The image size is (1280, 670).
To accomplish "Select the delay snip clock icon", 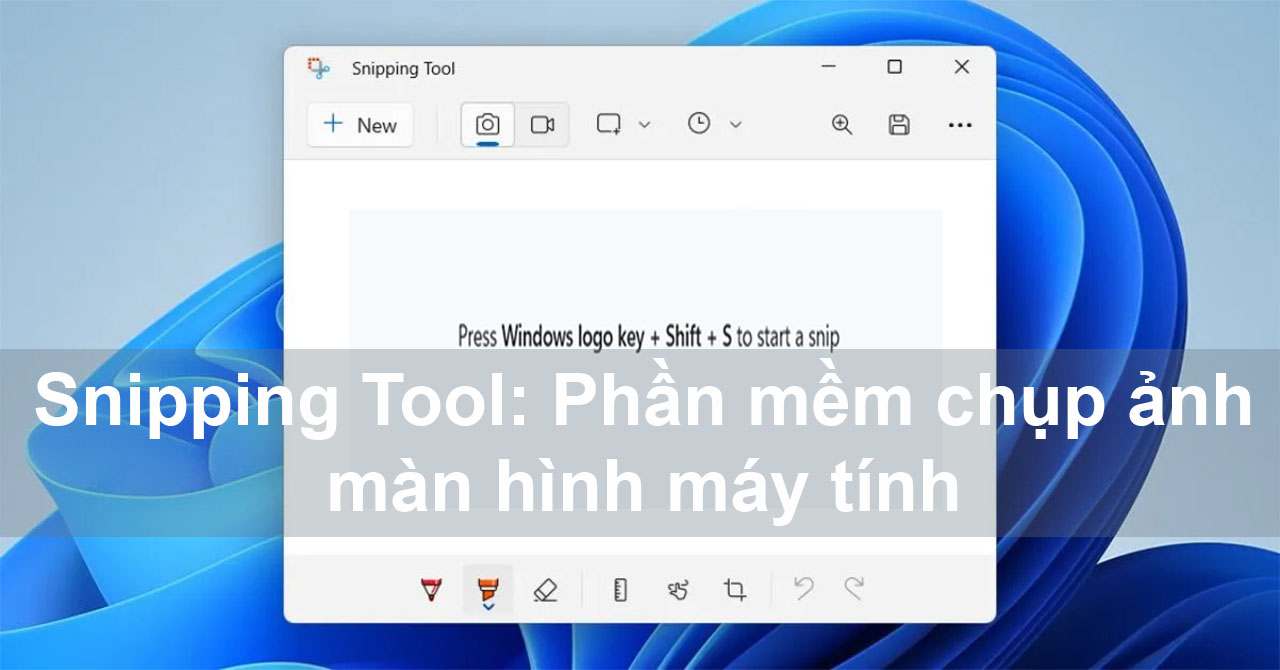I will pos(699,124).
